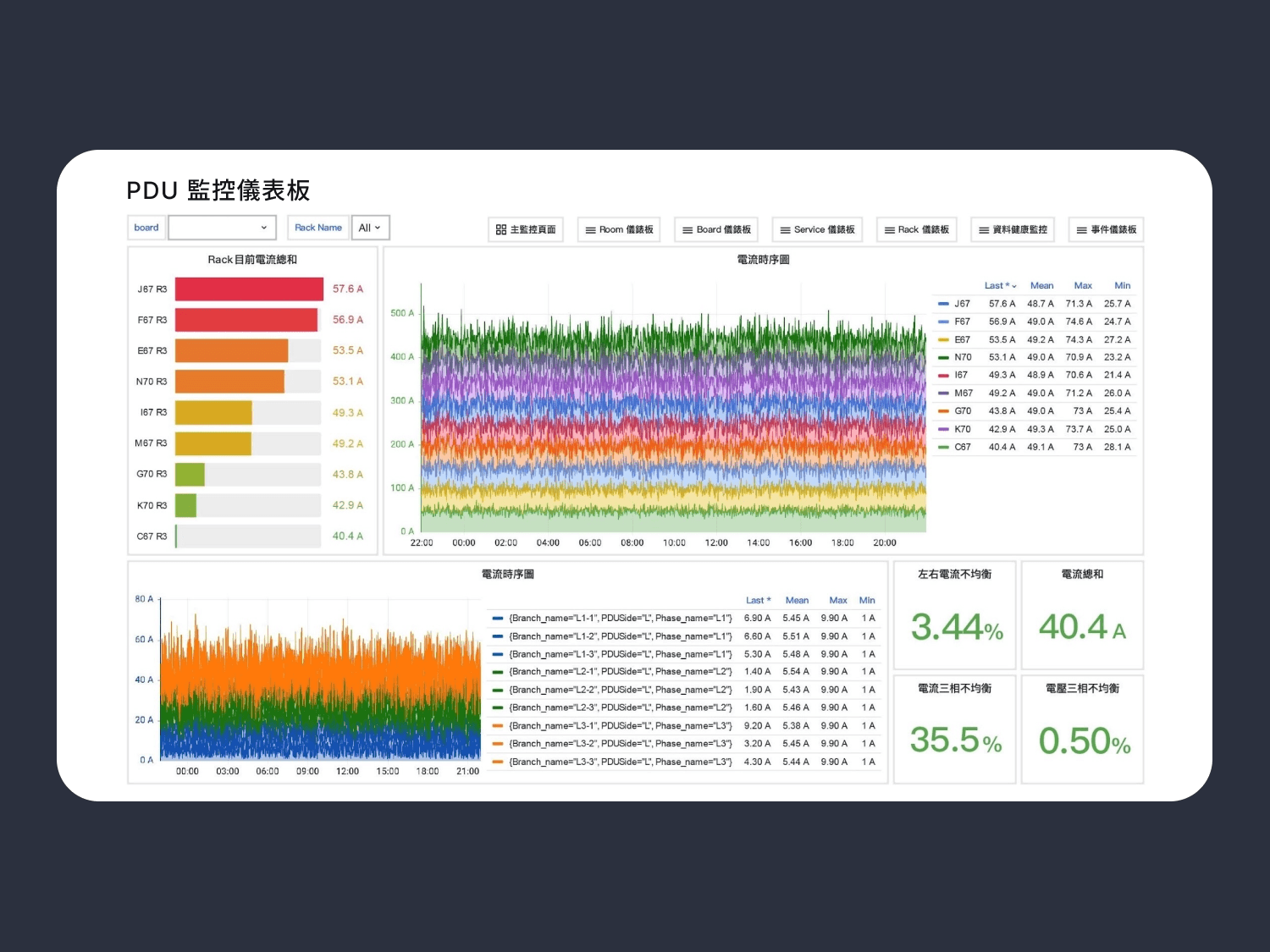Open the Room 儀錶板 dashboard link

pos(619,229)
